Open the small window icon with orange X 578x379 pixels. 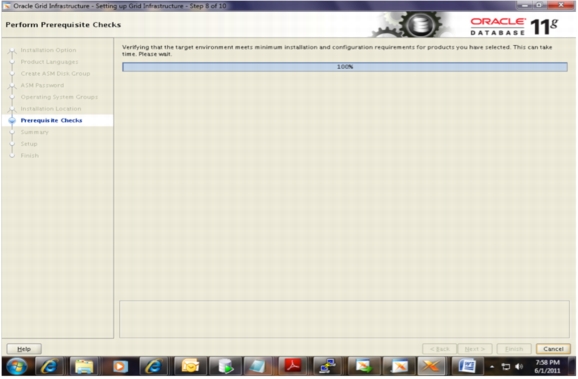(399, 367)
